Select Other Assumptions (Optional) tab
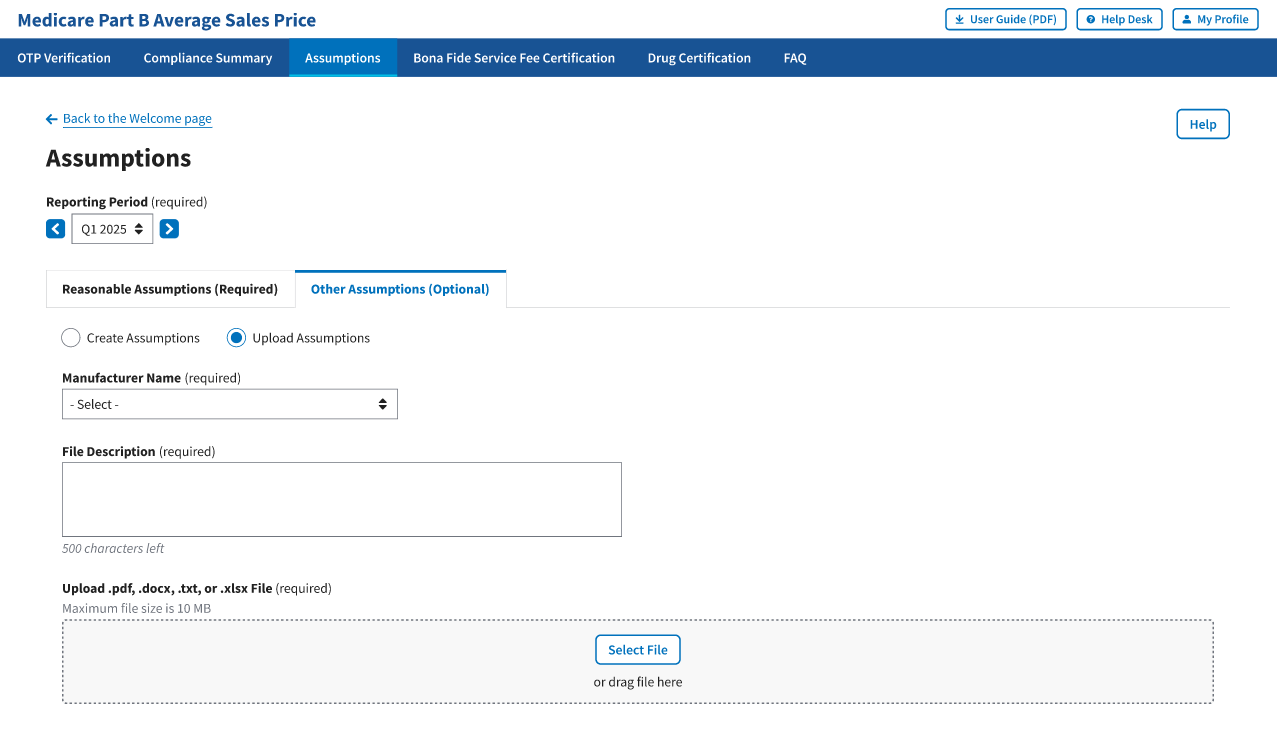The image size is (1277, 732). [400, 289]
